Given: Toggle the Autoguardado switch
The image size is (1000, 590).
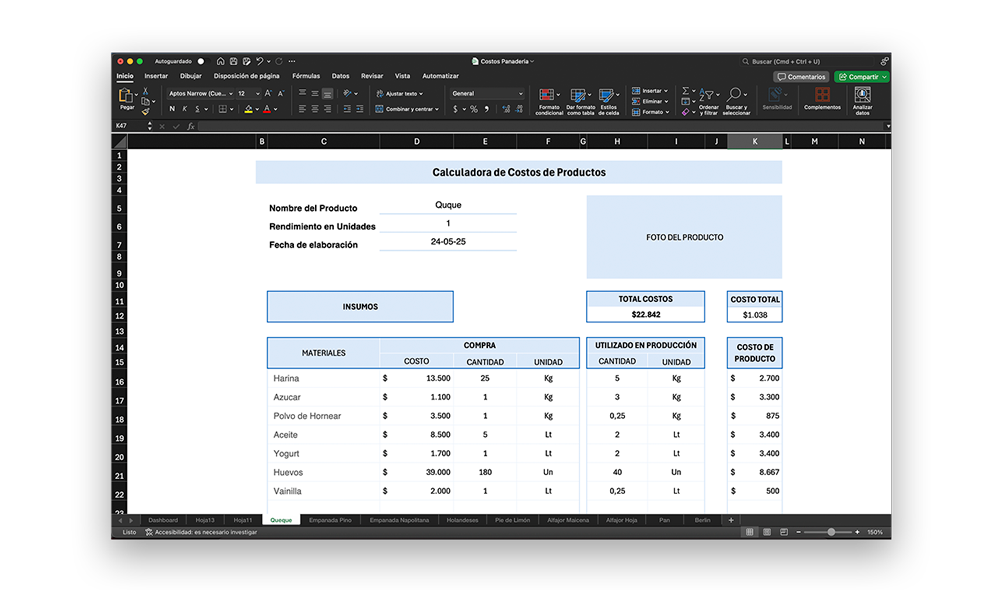Looking at the screenshot, I should tap(202, 61).
